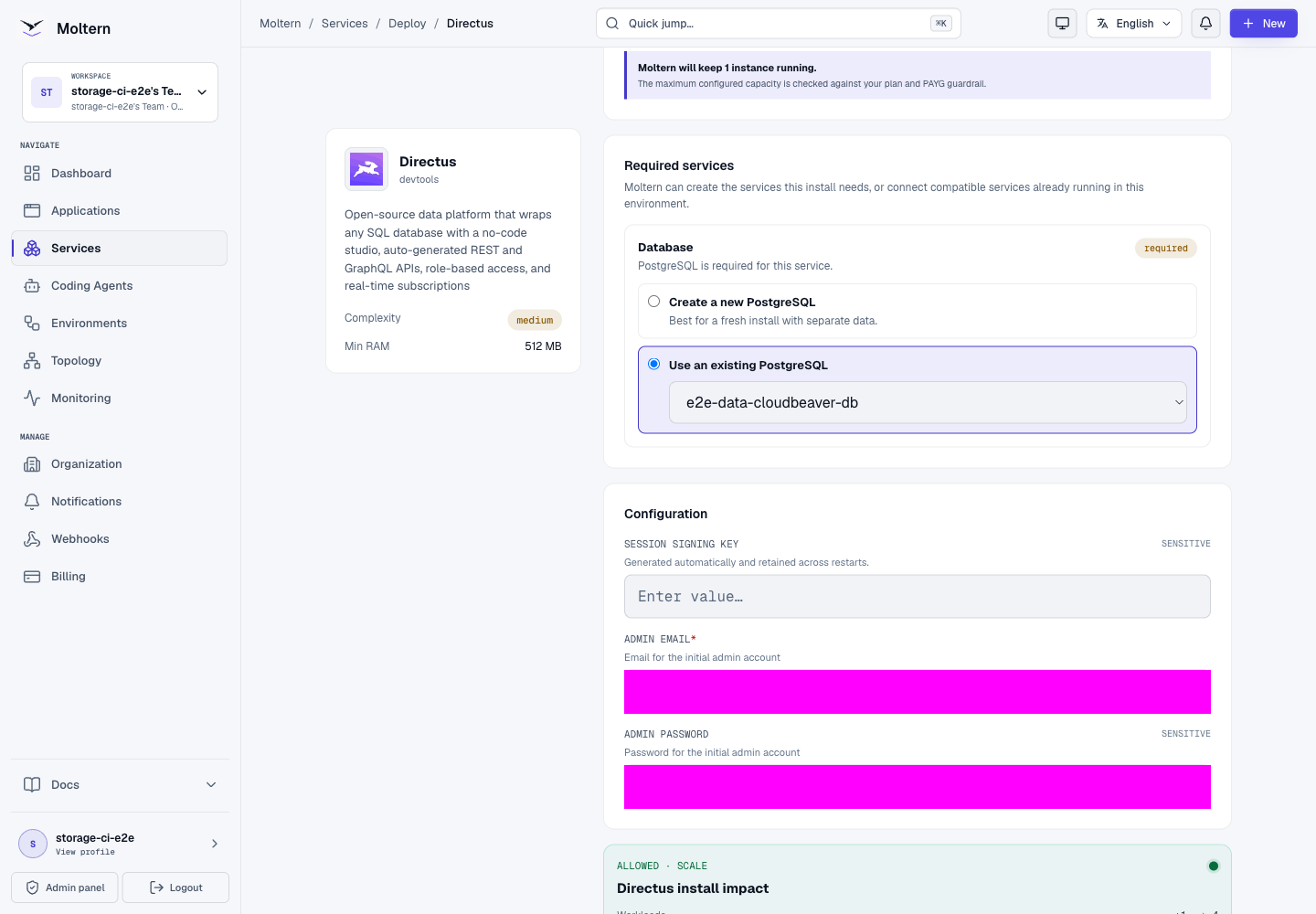
Task: Click the ⌘K shortcut badge
Action: tap(941, 24)
